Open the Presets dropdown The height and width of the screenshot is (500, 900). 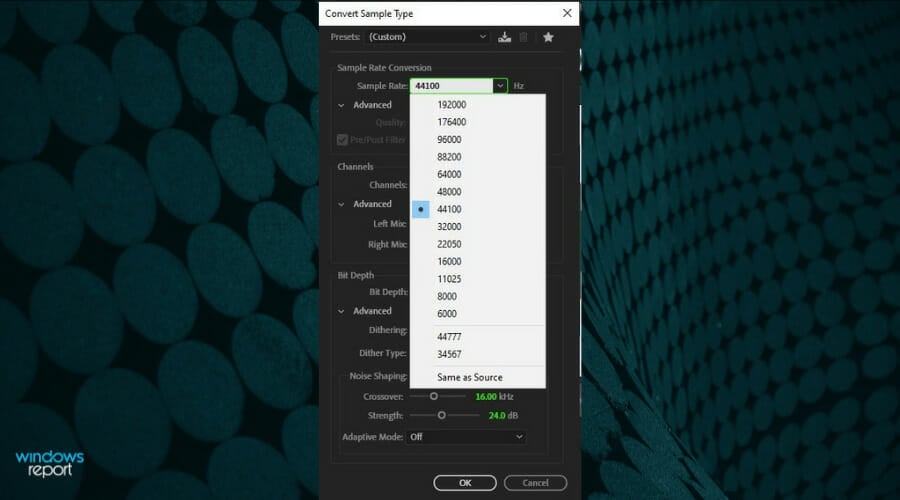pos(428,37)
